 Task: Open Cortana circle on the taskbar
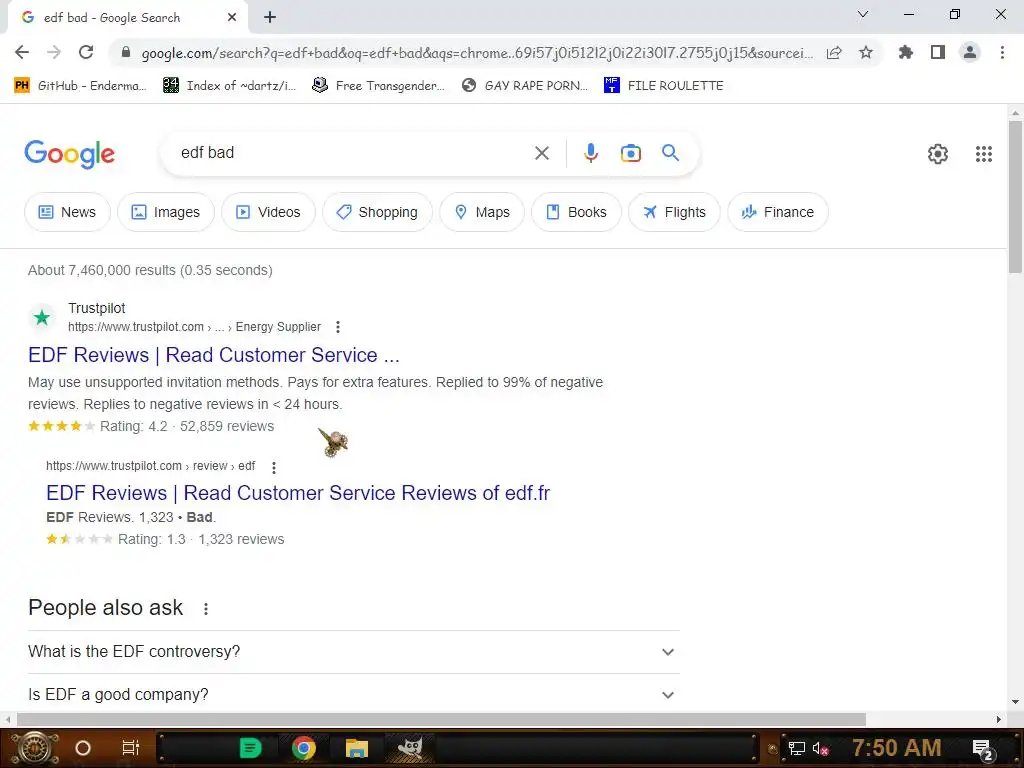click(83, 748)
